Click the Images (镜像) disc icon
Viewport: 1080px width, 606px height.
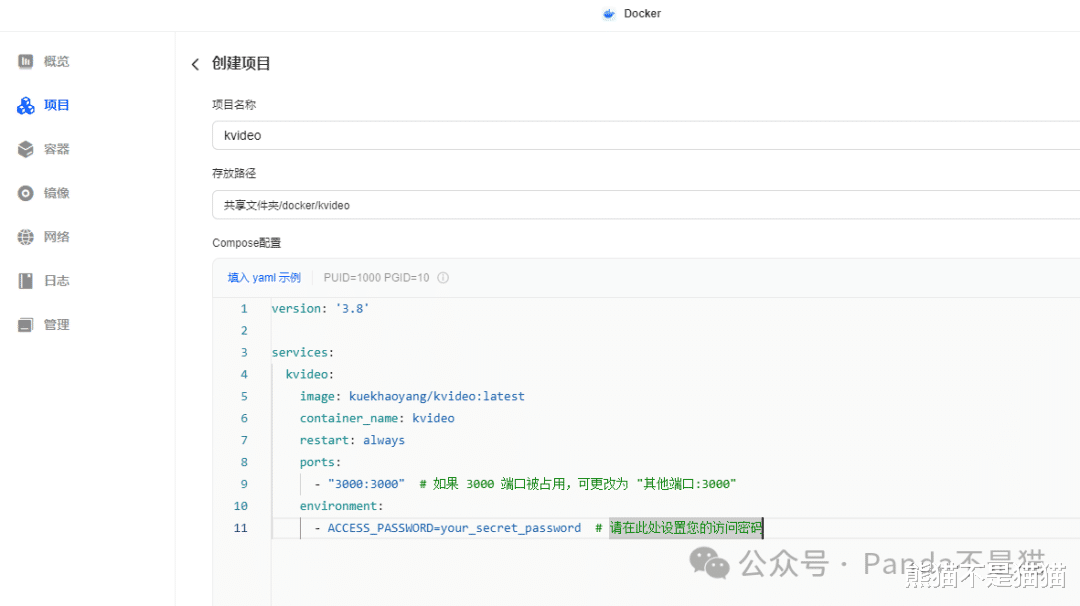(25, 193)
